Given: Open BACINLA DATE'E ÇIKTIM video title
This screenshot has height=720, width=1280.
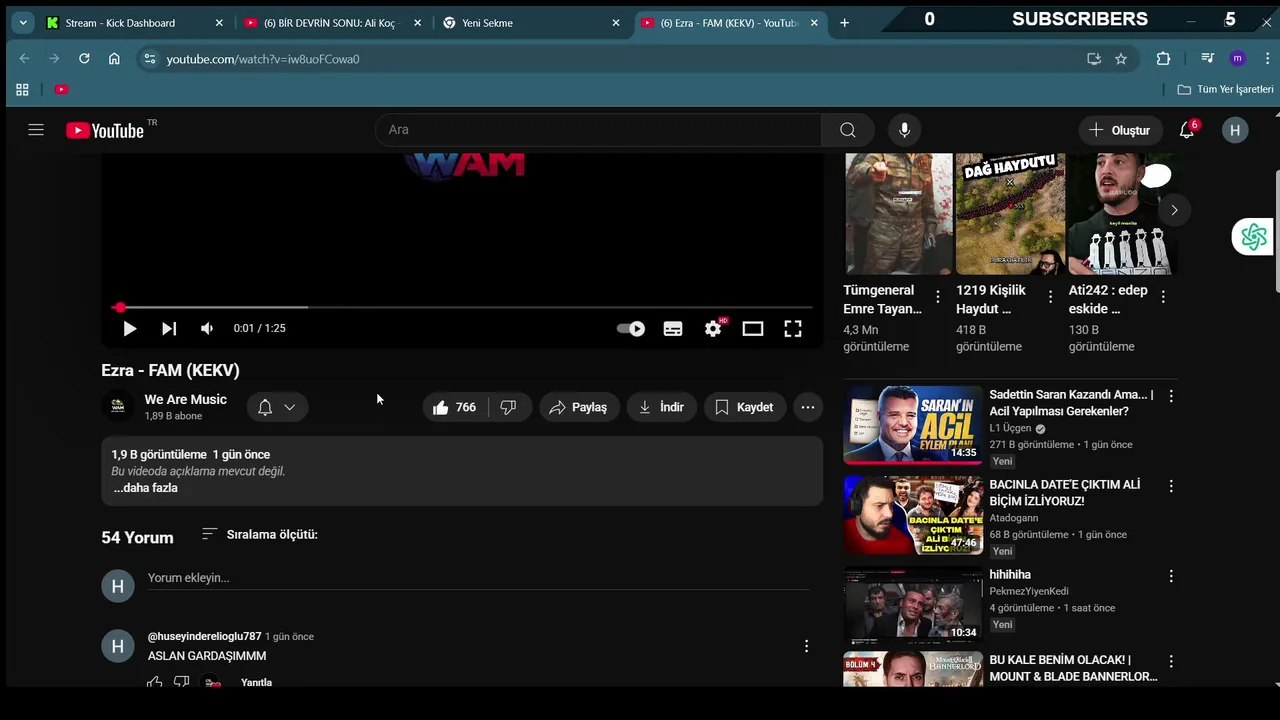Looking at the screenshot, I should pos(1064,493).
